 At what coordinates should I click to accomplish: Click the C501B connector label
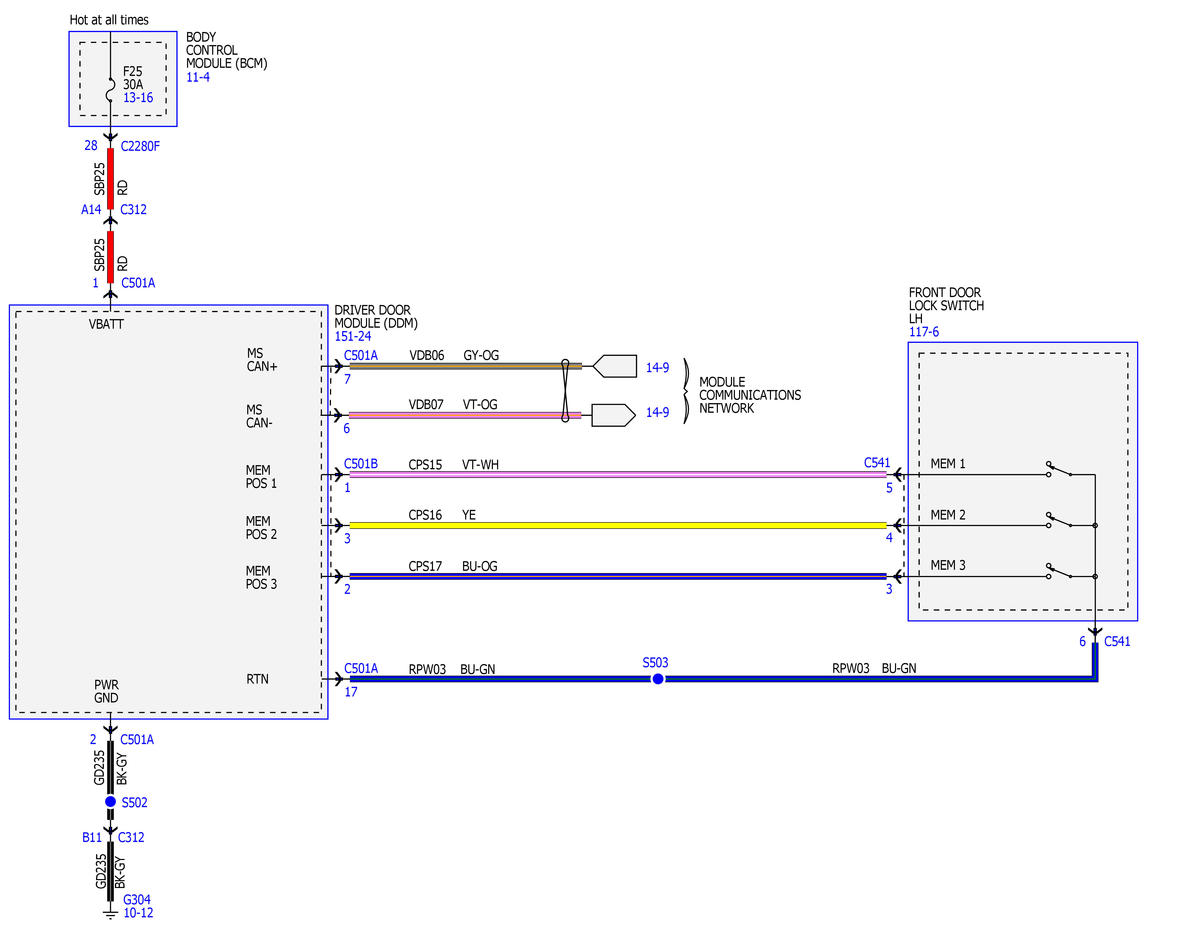[361, 464]
